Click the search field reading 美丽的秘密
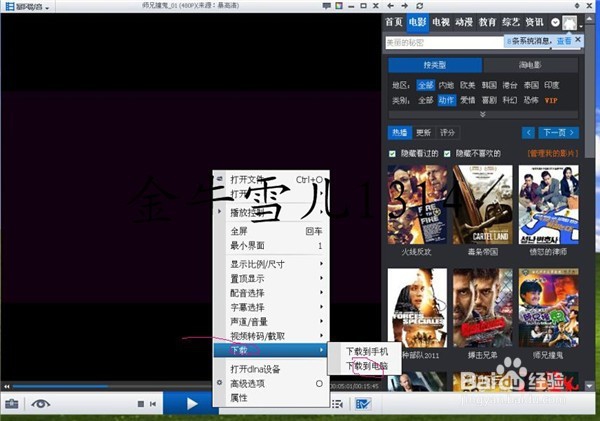 click(444, 42)
